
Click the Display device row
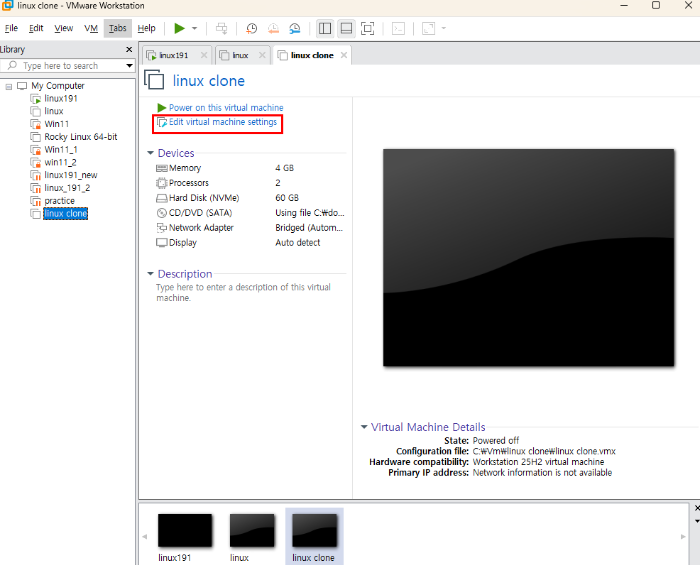tap(182, 243)
